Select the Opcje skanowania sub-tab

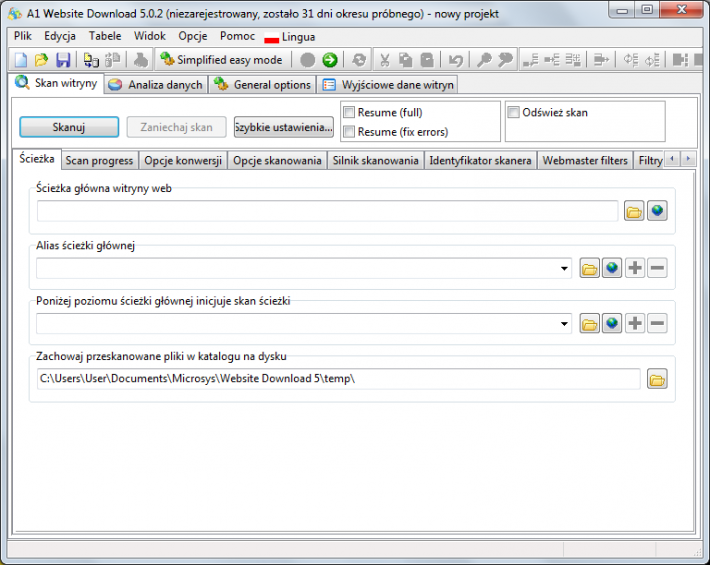tap(277, 161)
